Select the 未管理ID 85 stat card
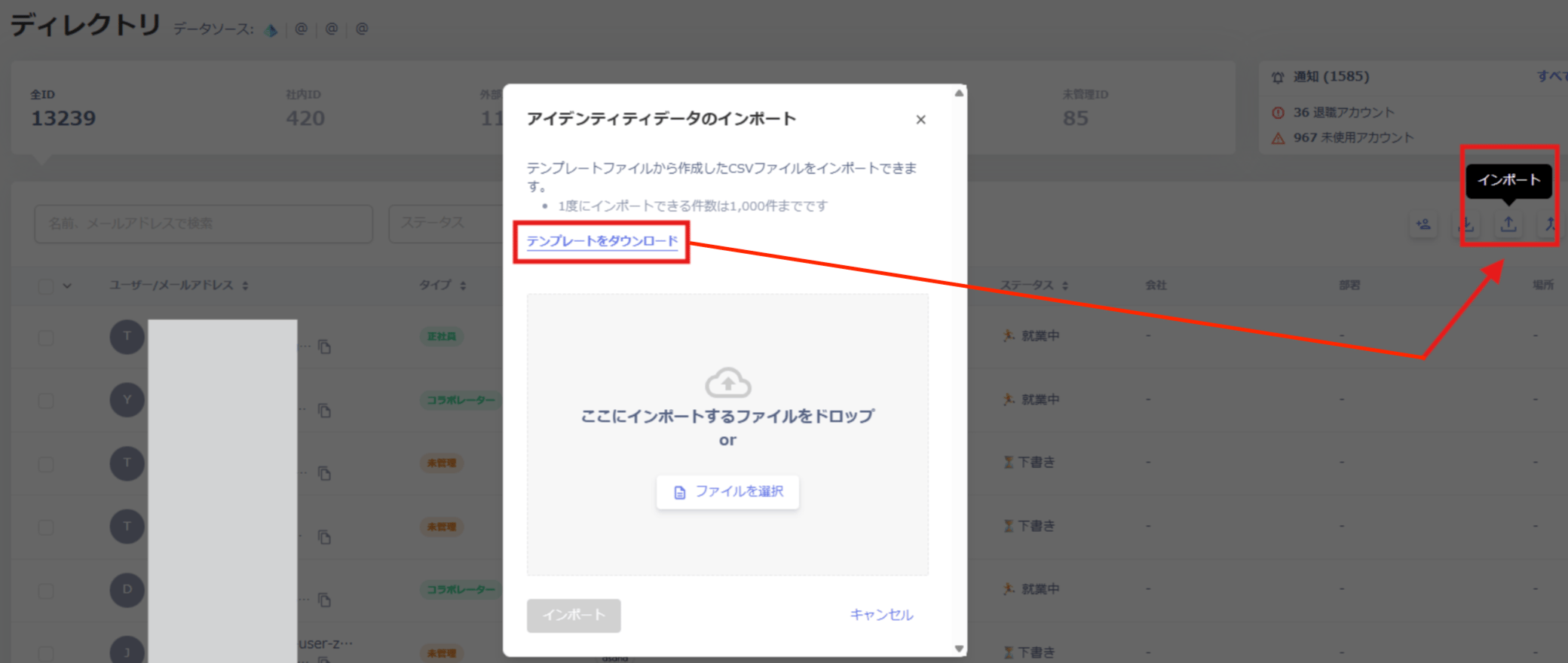Image resolution: width=1568 pixels, height=663 pixels. click(1085, 108)
